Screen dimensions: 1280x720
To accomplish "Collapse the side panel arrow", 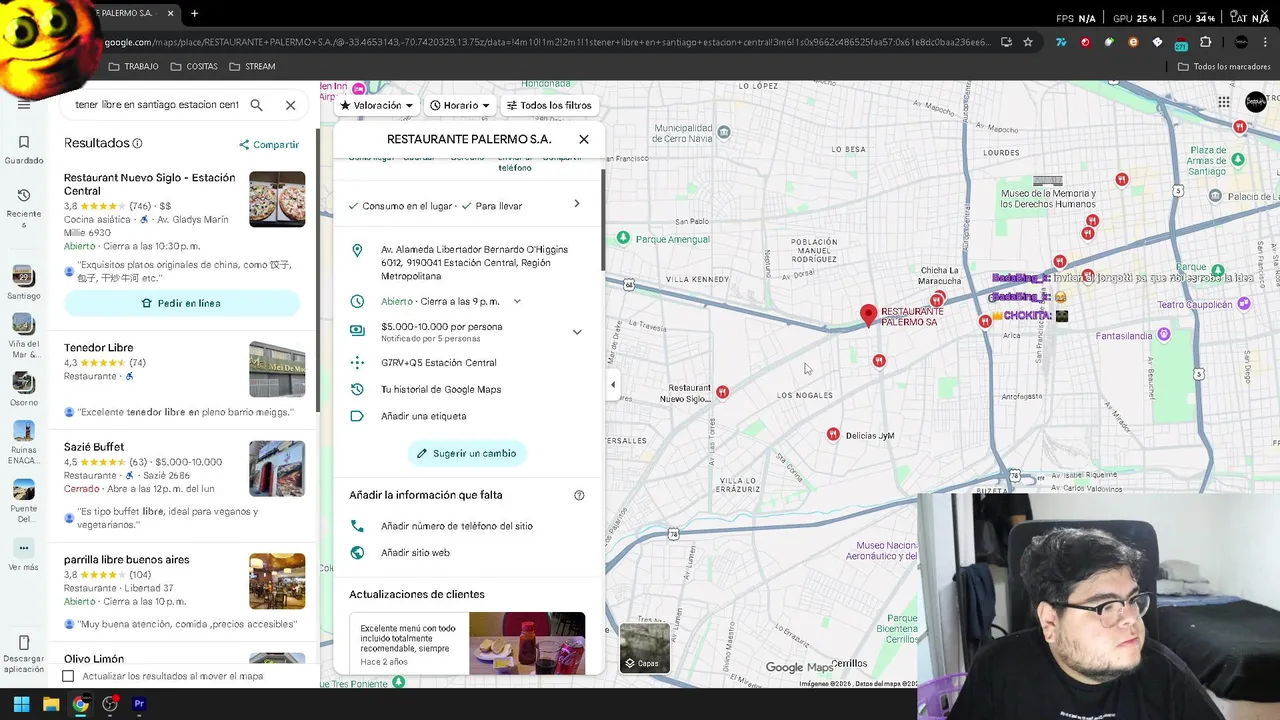I will [613, 385].
